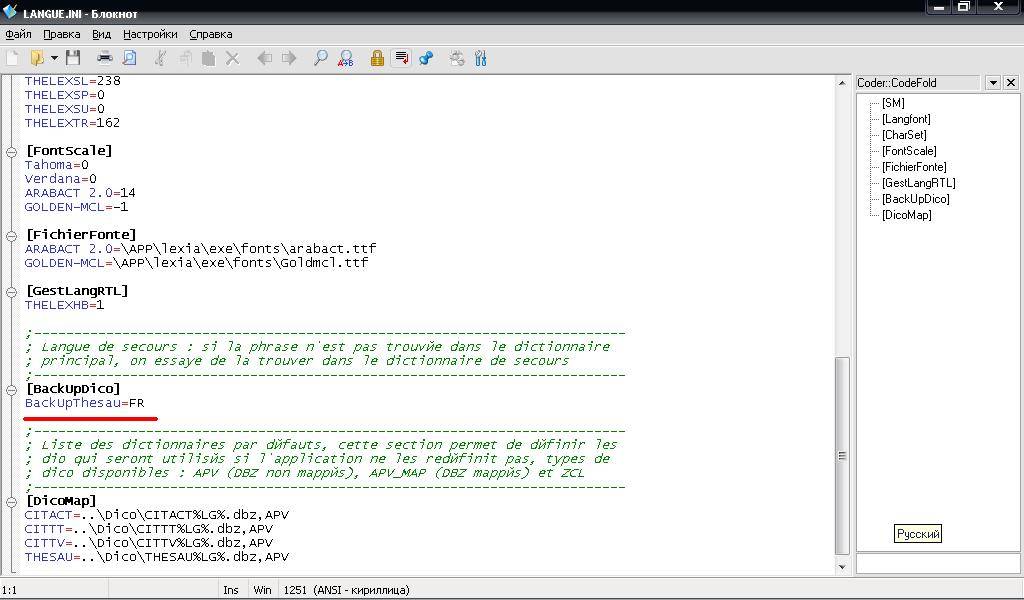This screenshot has width=1024, height=600.
Task: Jump to [BackUpDico] in the CodeFold tree
Action: 915,199
